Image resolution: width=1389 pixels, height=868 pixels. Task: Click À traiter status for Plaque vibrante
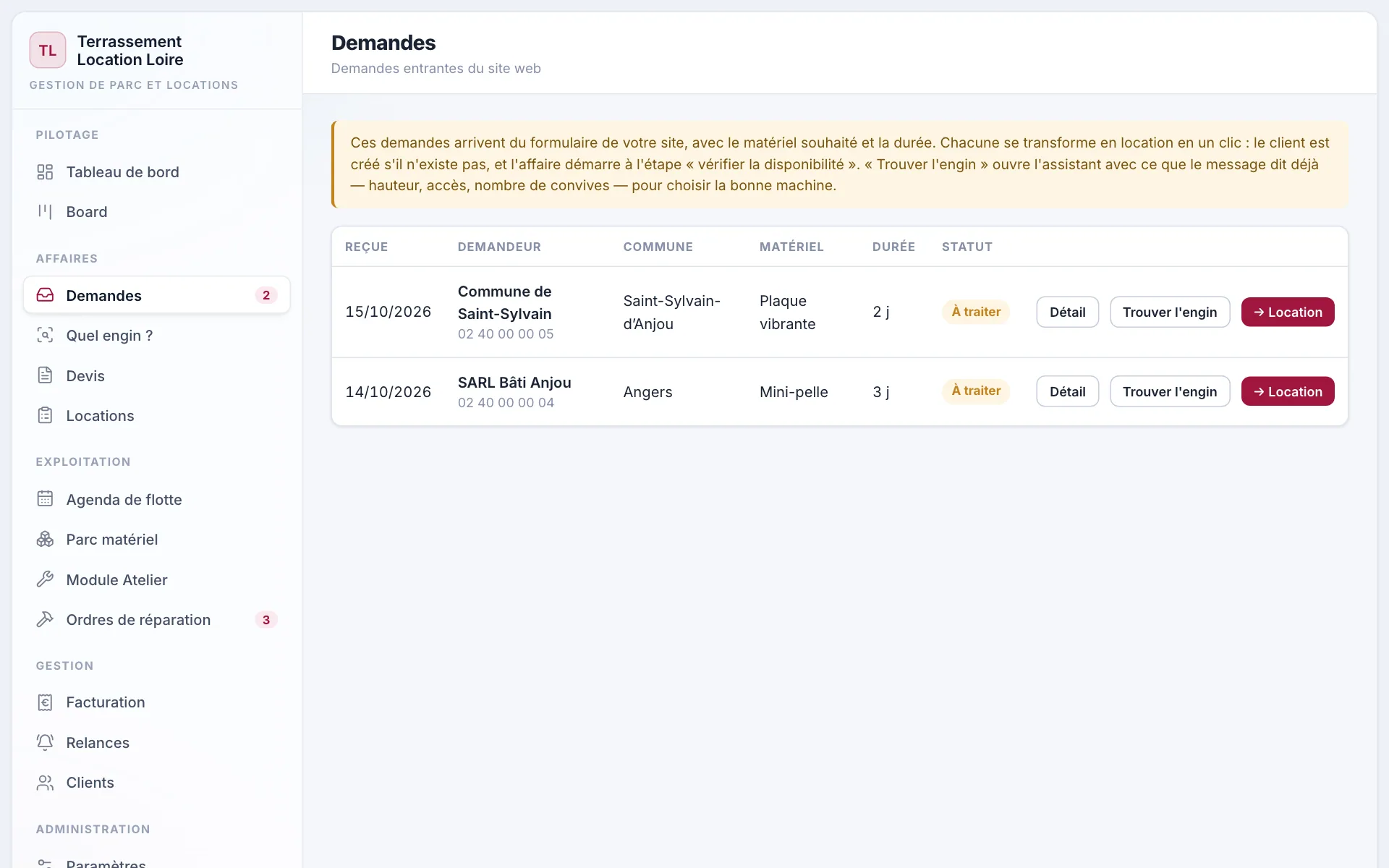(x=976, y=312)
